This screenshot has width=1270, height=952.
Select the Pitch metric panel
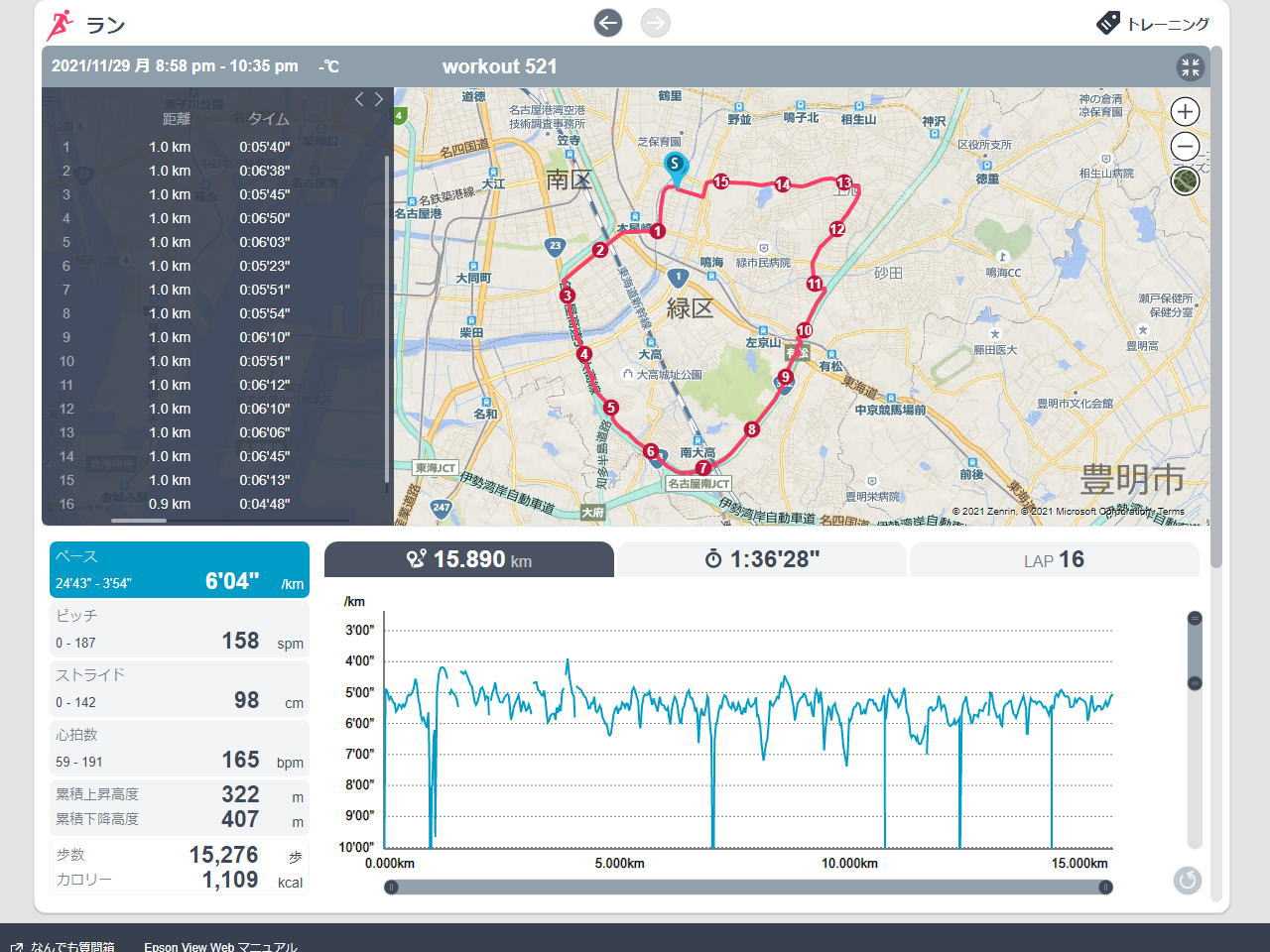(179, 630)
